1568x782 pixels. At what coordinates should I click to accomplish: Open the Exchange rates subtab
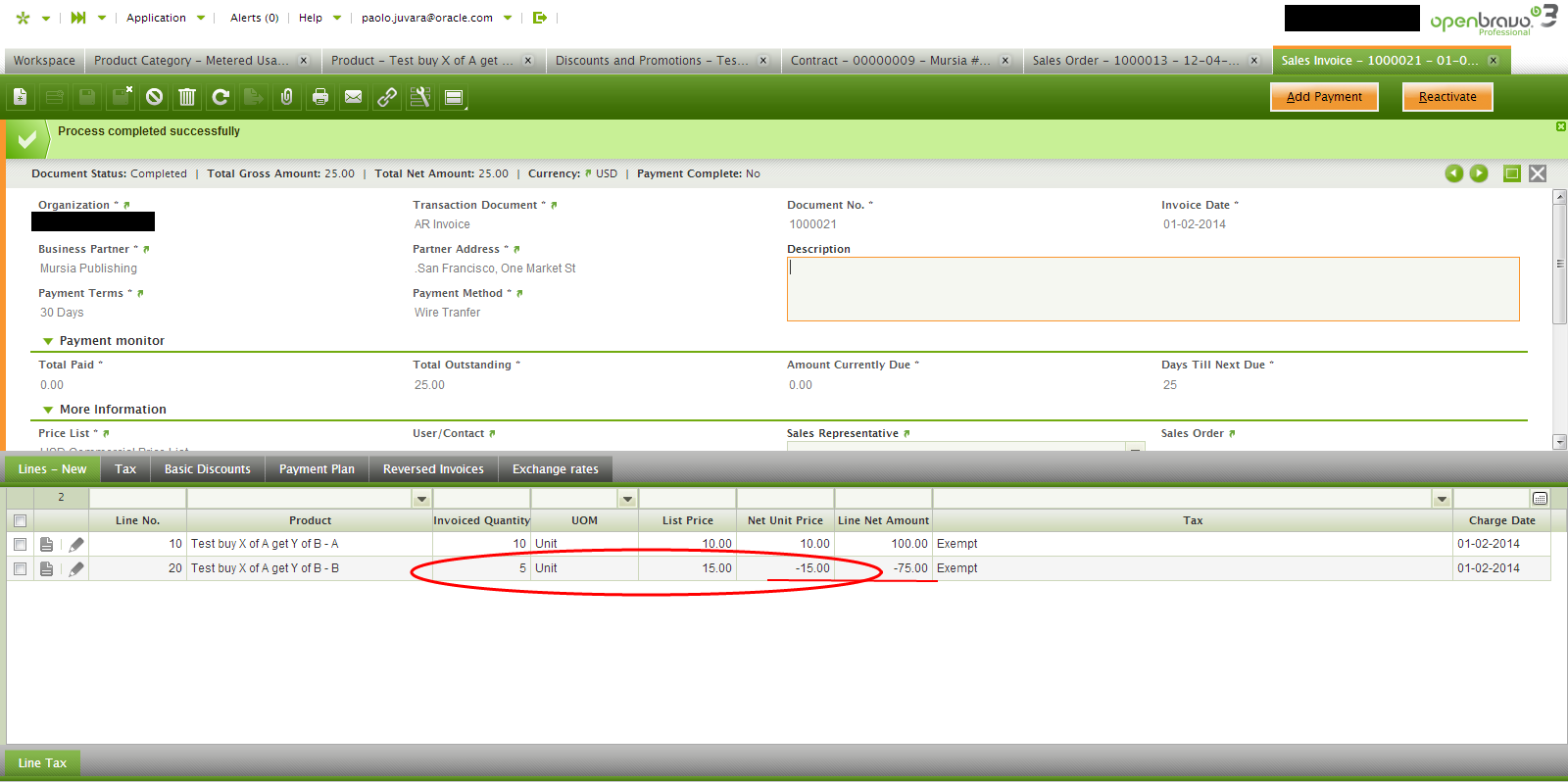point(556,469)
